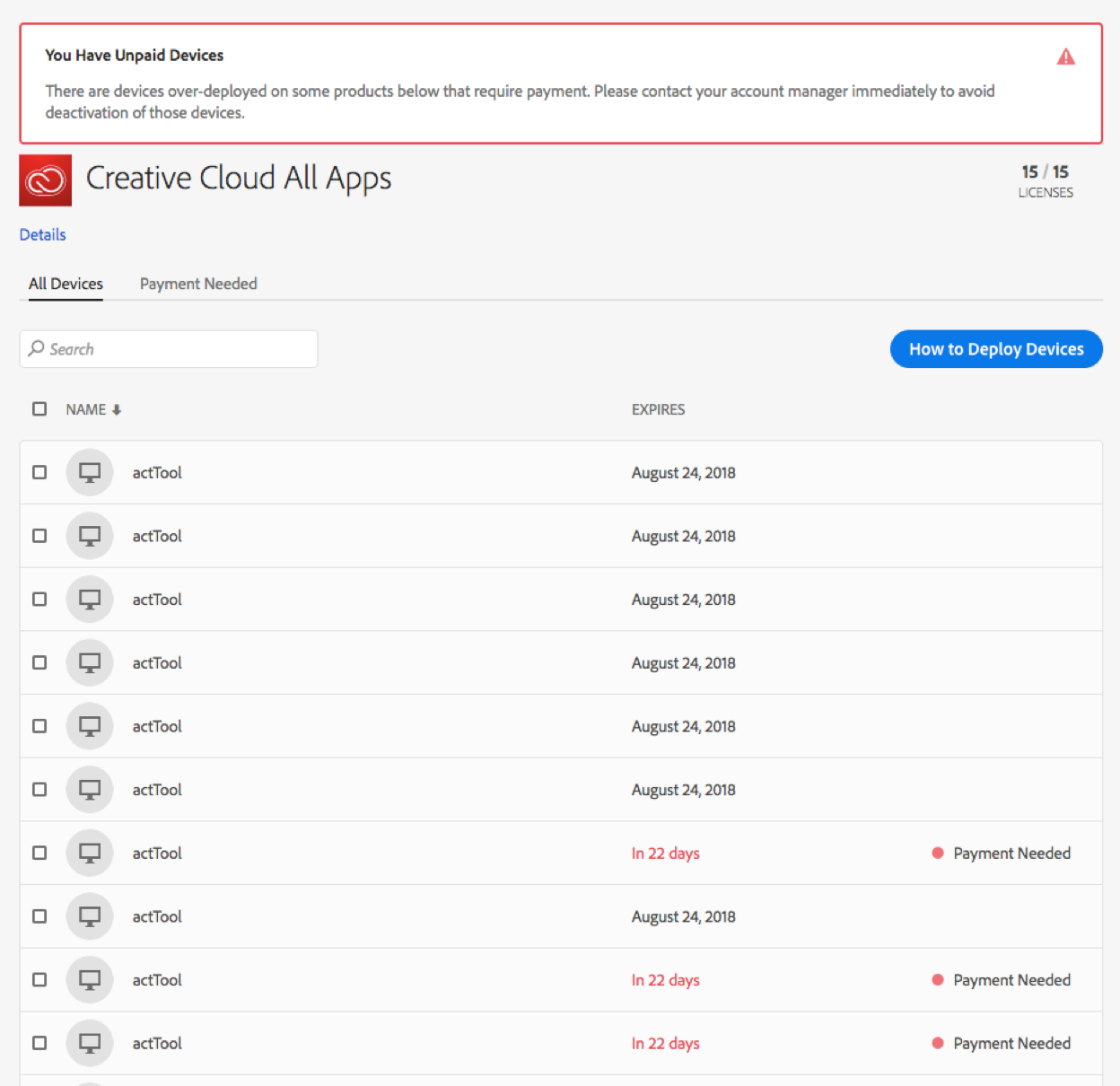Click the red status dot in the first Payment Needed row
Screen dimensions: 1120x1086
938,853
